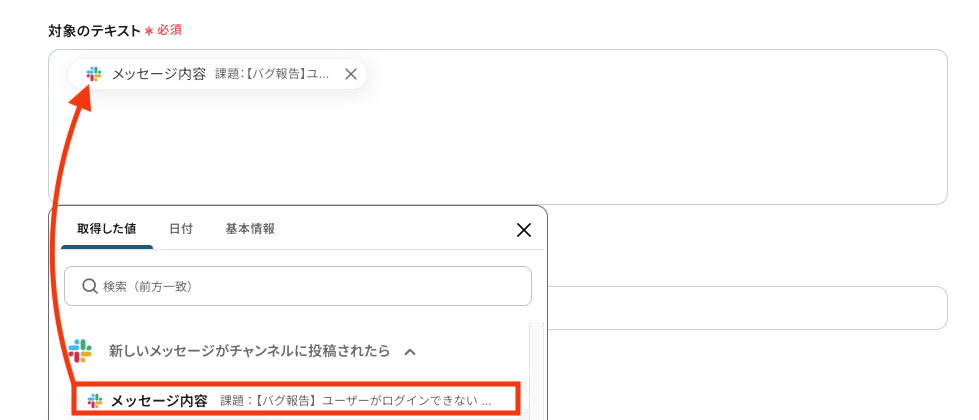Image resolution: width=979 pixels, height=420 pixels.
Task: Close the 取得した値 popup panel
Action: pyautogui.click(x=523, y=230)
